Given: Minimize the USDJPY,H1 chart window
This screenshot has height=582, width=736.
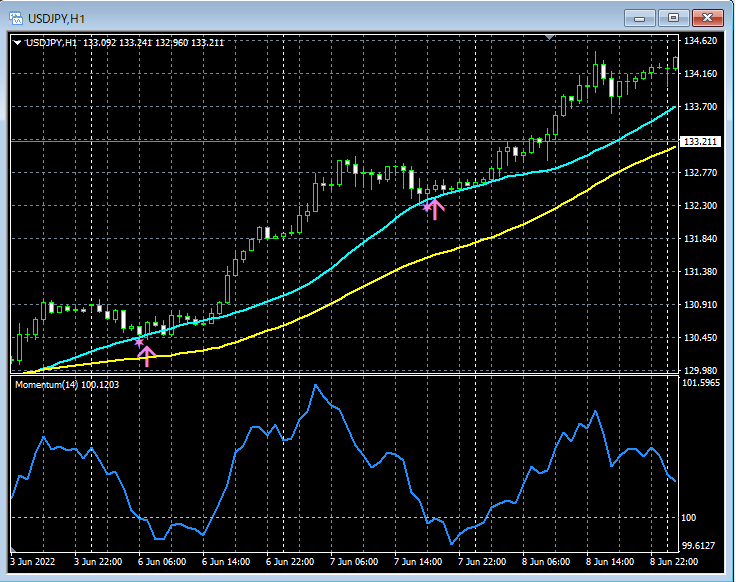Looking at the screenshot, I should 639,18.
